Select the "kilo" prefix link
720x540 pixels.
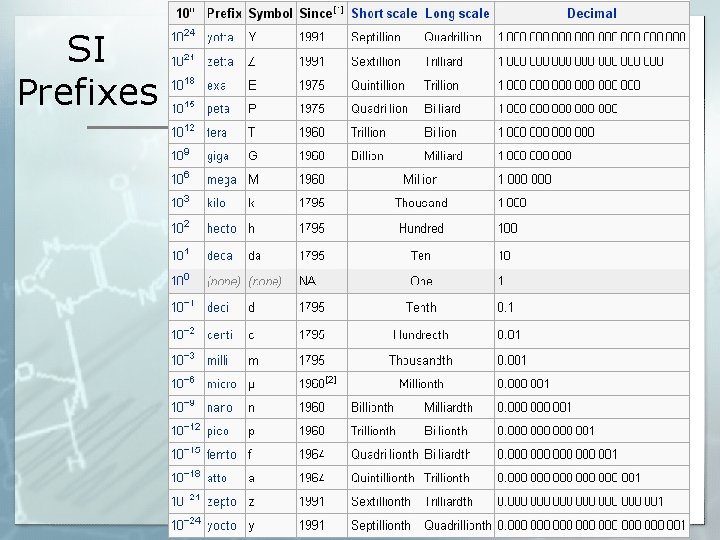216,203
